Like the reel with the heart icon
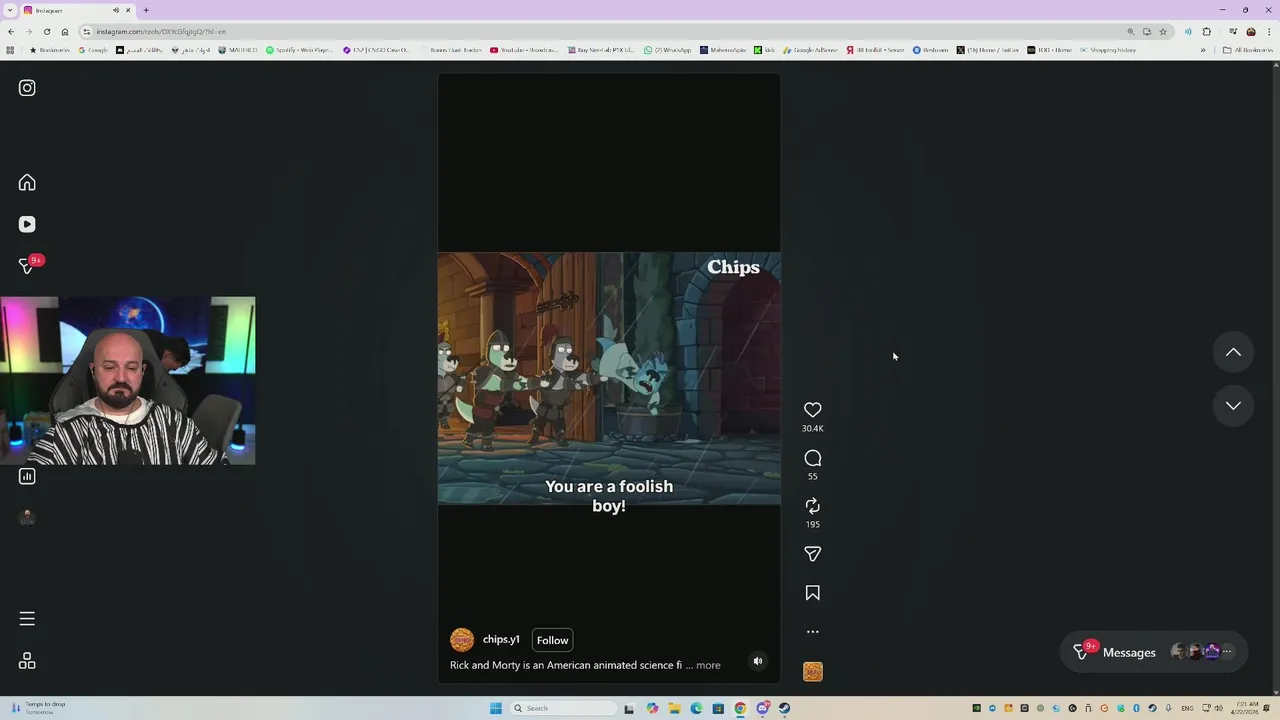1280x720 pixels. tap(813, 410)
